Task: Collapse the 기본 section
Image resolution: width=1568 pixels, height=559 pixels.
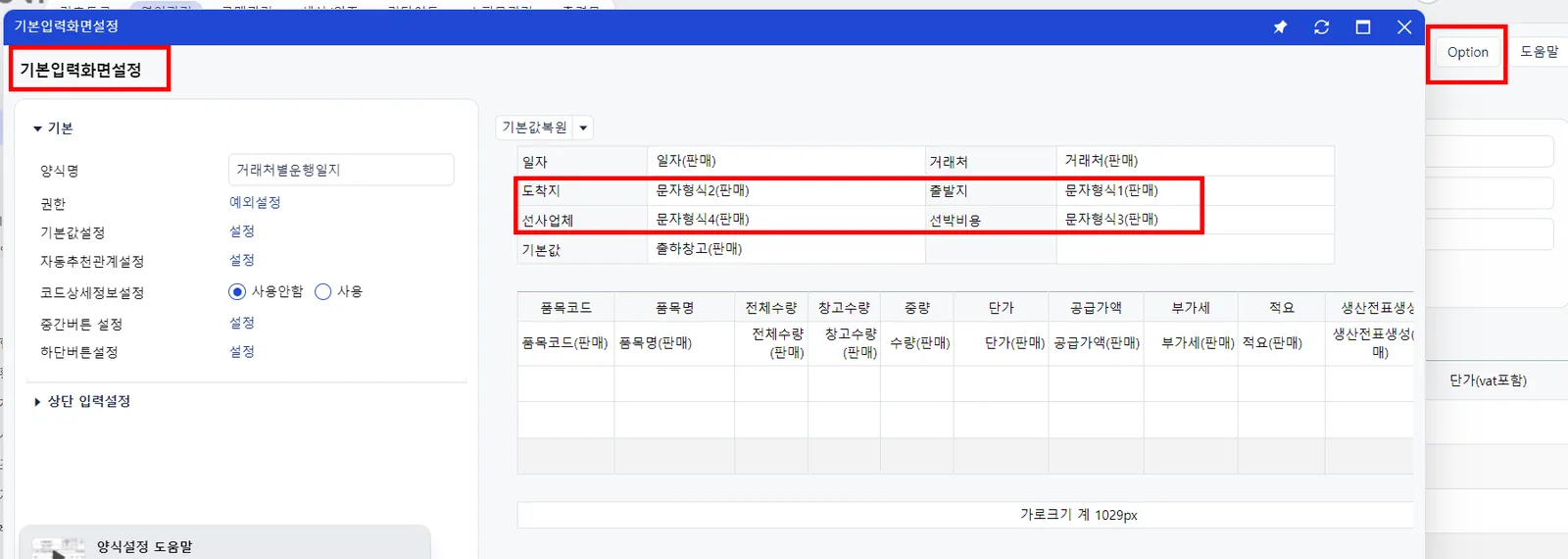Action: (x=37, y=128)
